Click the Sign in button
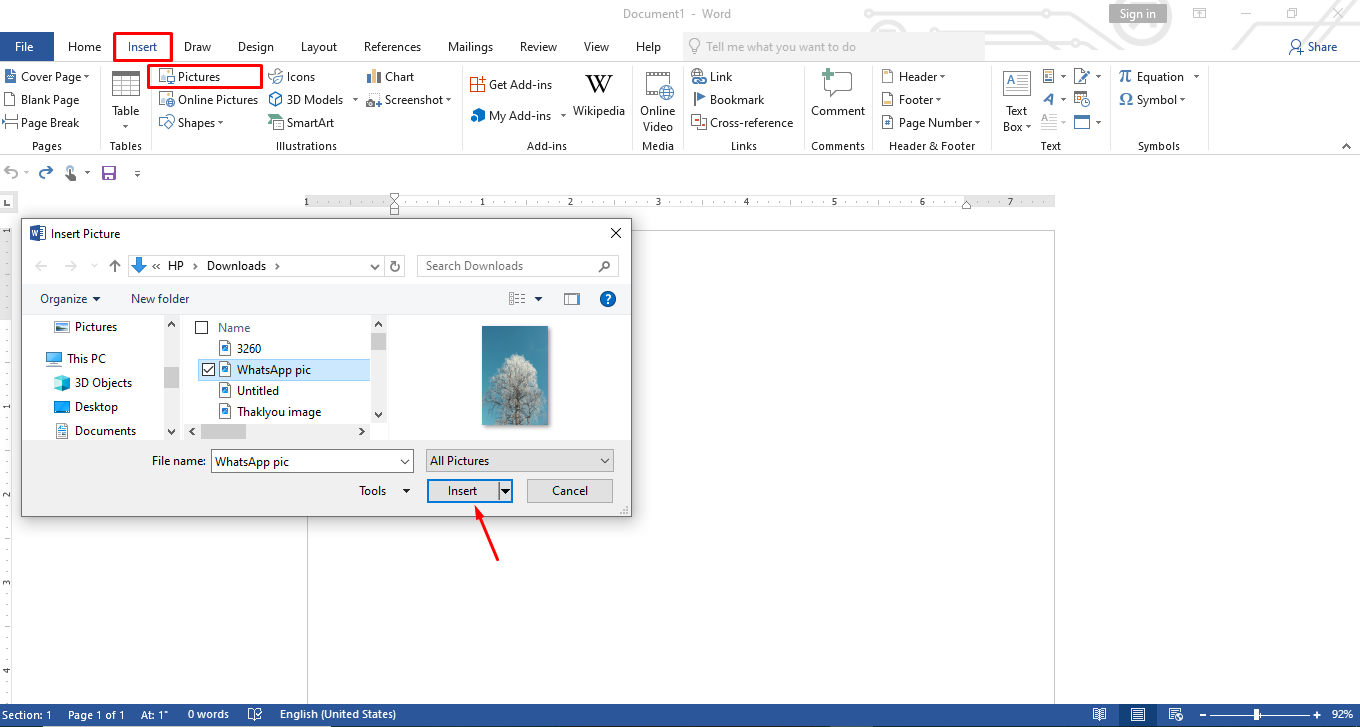 1138,13
